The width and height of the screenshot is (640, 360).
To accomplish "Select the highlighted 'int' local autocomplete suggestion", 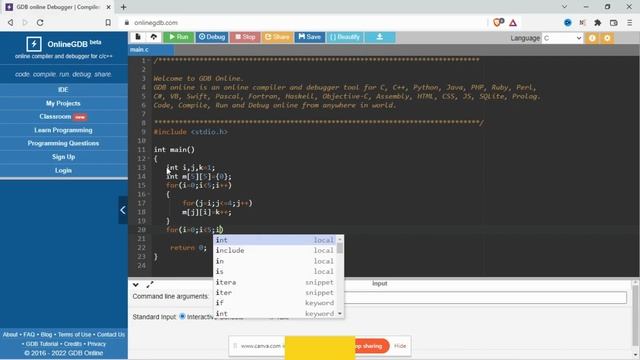I will coord(275,240).
